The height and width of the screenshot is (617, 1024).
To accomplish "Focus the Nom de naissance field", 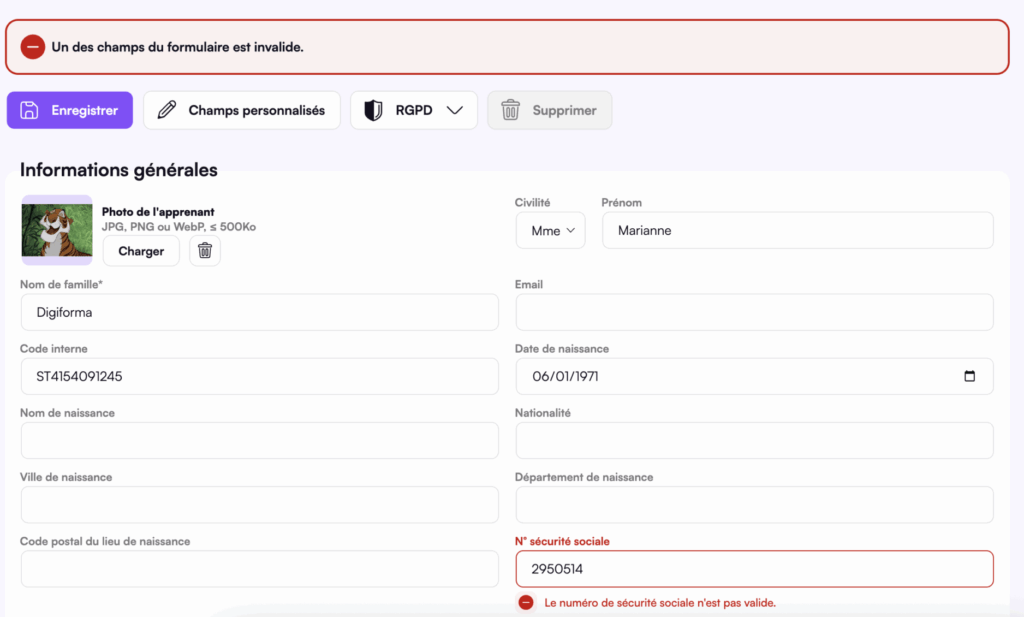I will pos(259,440).
